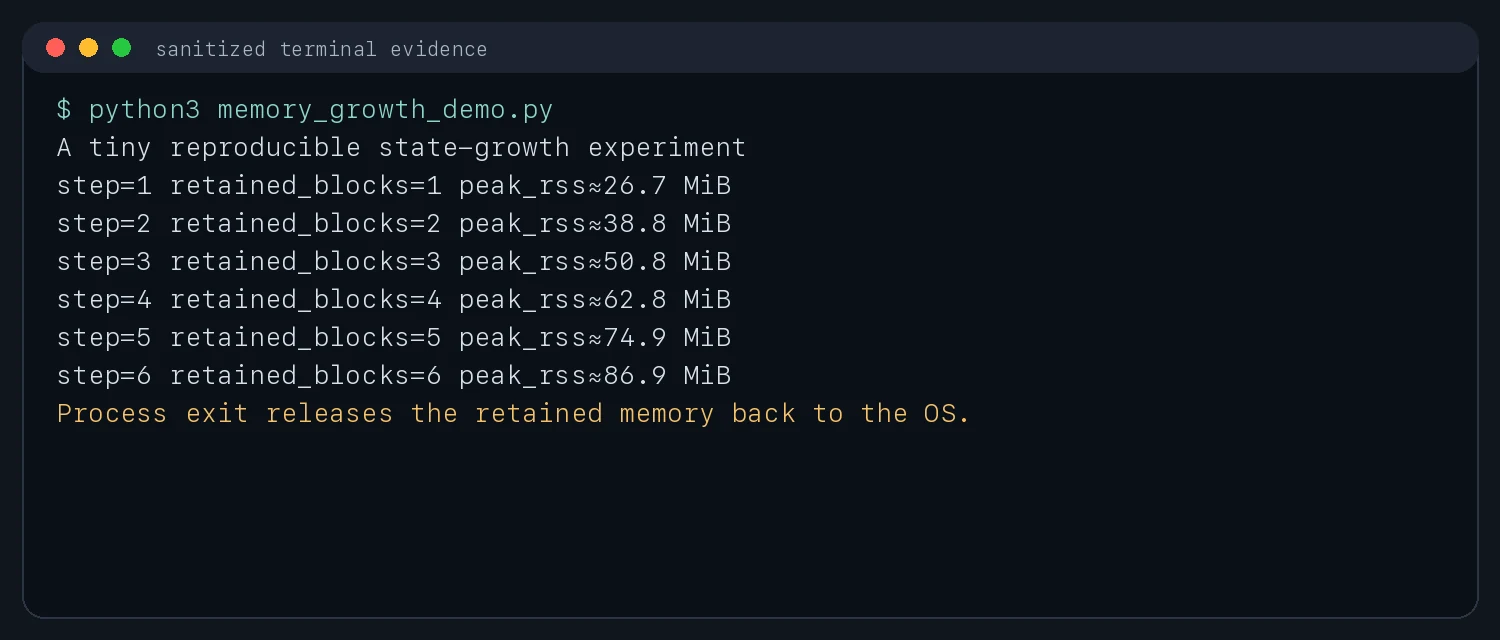Click the yellow minimize window button

(x=89, y=48)
